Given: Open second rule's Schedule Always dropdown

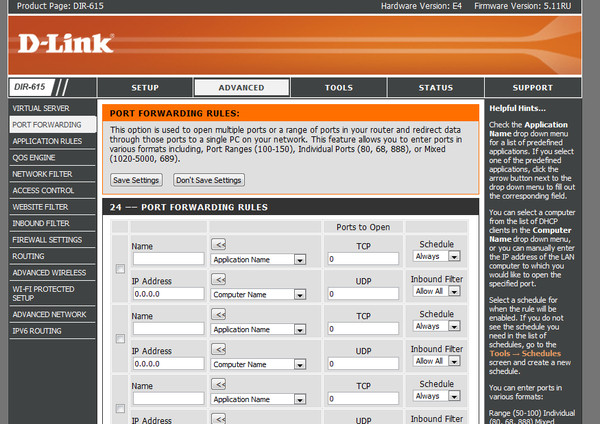Looking at the screenshot, I should click(x=437, y=326).
